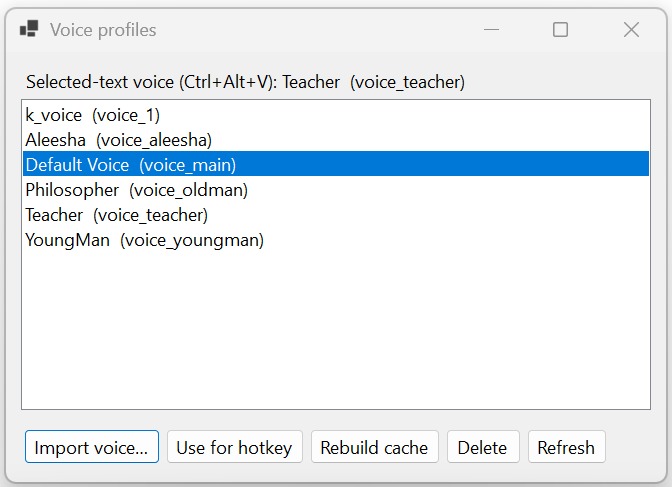672x487 pixels.
Task: Click the Import voice... button
Action: point(92,447)
